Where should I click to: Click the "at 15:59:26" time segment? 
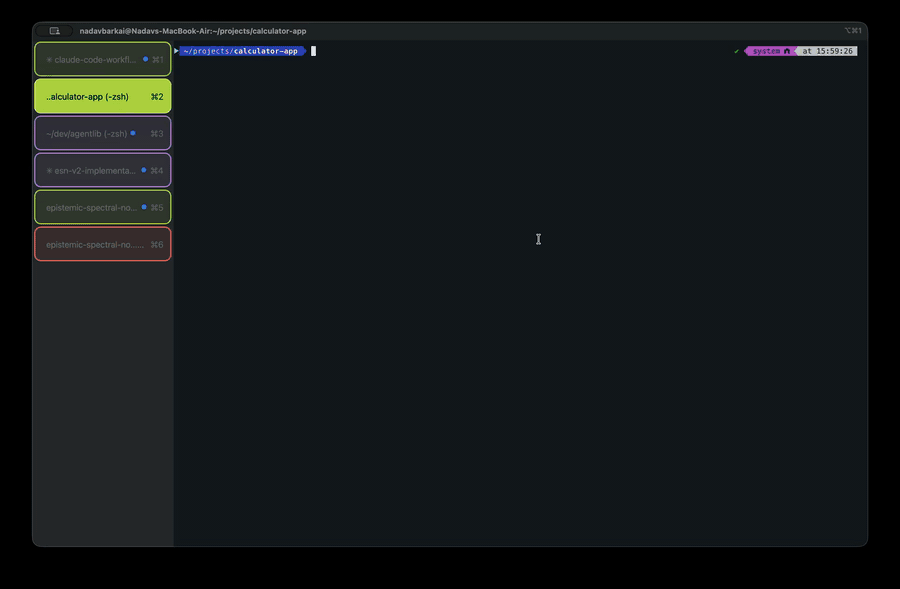[827, 51]
